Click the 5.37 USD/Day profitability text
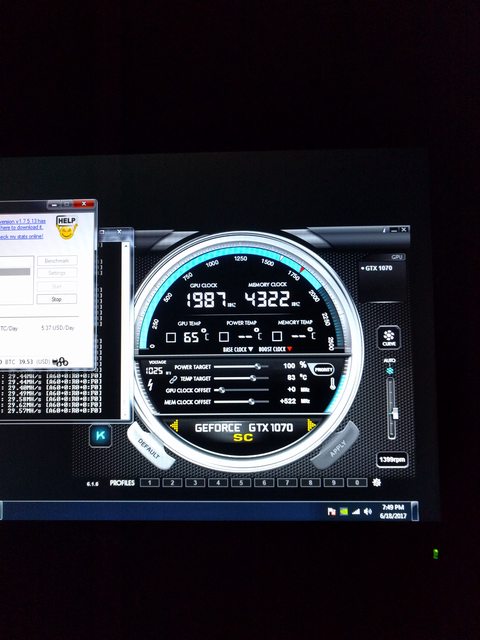The width and height of the screenshot is (480, 640). (x=58, y=328)
